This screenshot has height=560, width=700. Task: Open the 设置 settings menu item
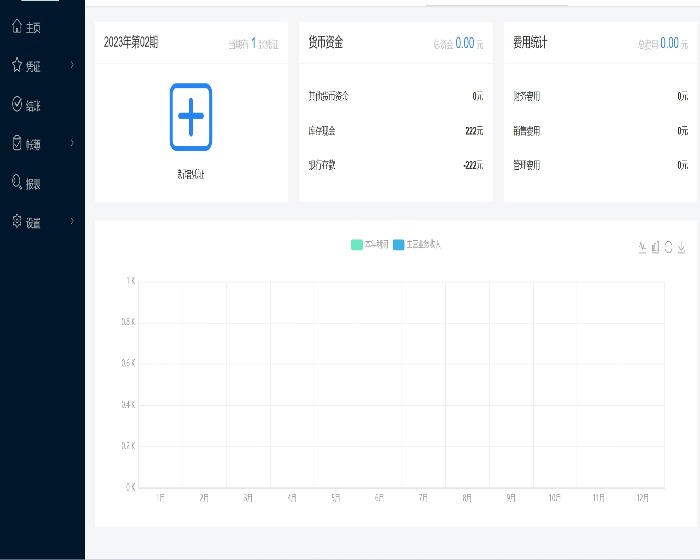click(26, 221)
